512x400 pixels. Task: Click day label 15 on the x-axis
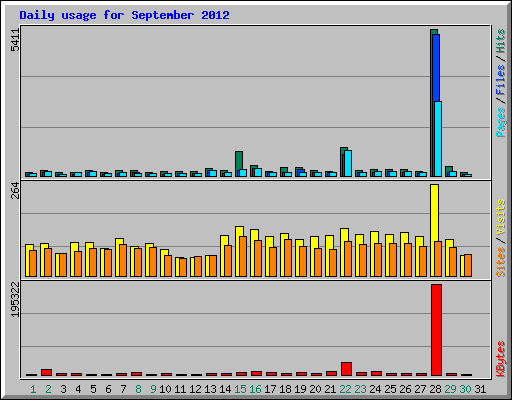pyautogui.click(x=240, y=389)
